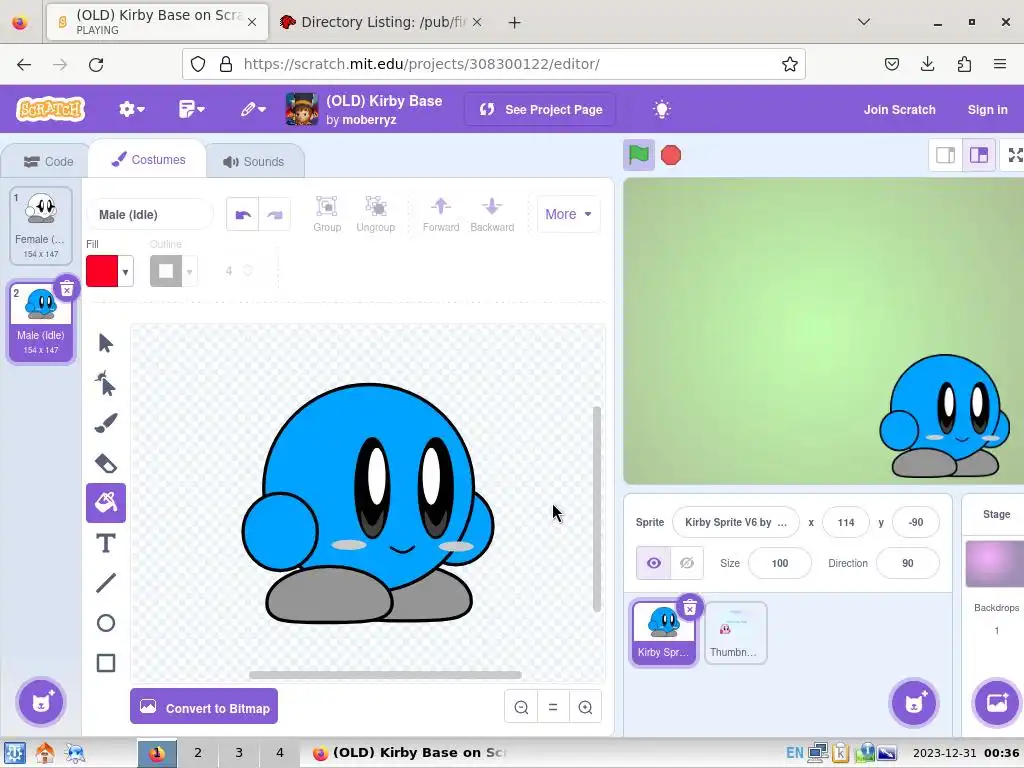Select the Circle tool

pos(106,623)
